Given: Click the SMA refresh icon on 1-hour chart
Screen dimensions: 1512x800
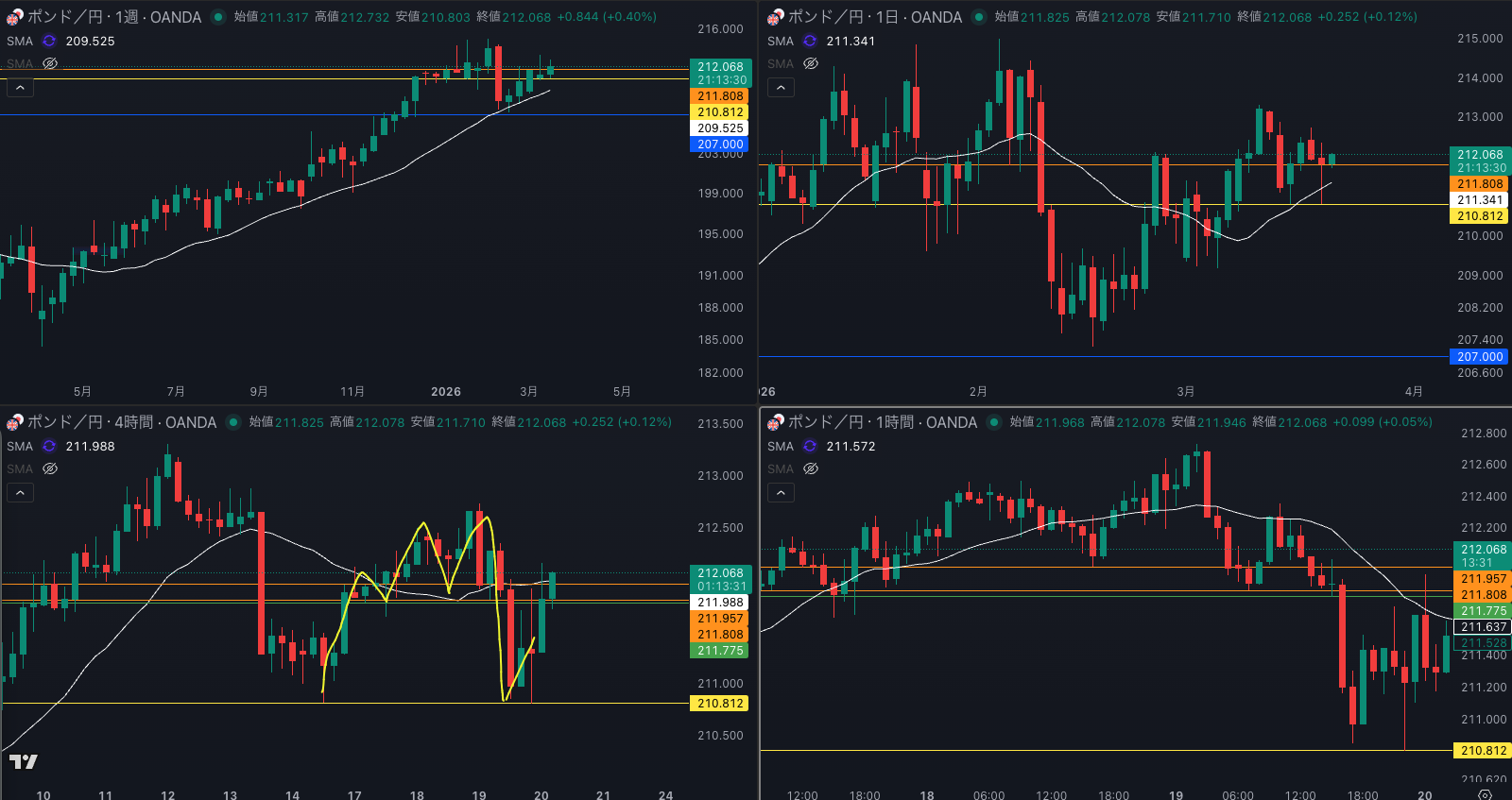Looking at the screenshot, I should [x=810, y=446].
